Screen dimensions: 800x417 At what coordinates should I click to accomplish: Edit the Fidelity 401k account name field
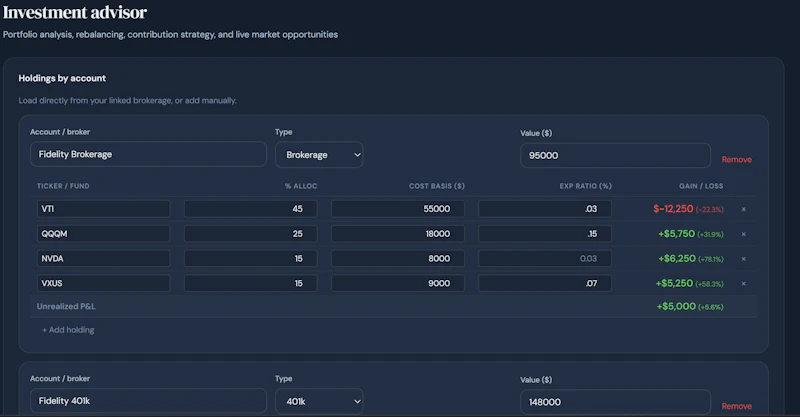click(148, 401)
